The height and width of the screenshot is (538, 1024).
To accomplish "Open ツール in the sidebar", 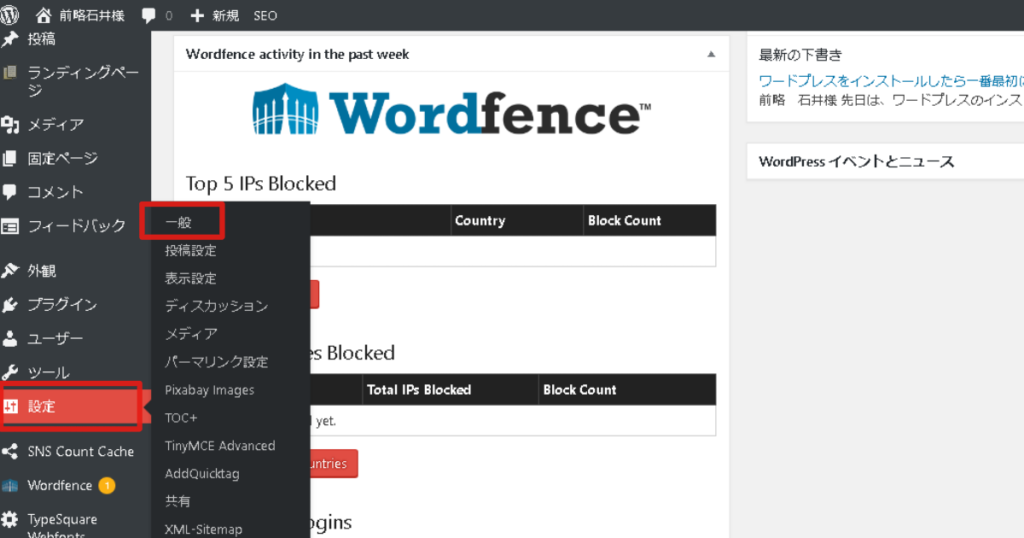I will 48,372.
